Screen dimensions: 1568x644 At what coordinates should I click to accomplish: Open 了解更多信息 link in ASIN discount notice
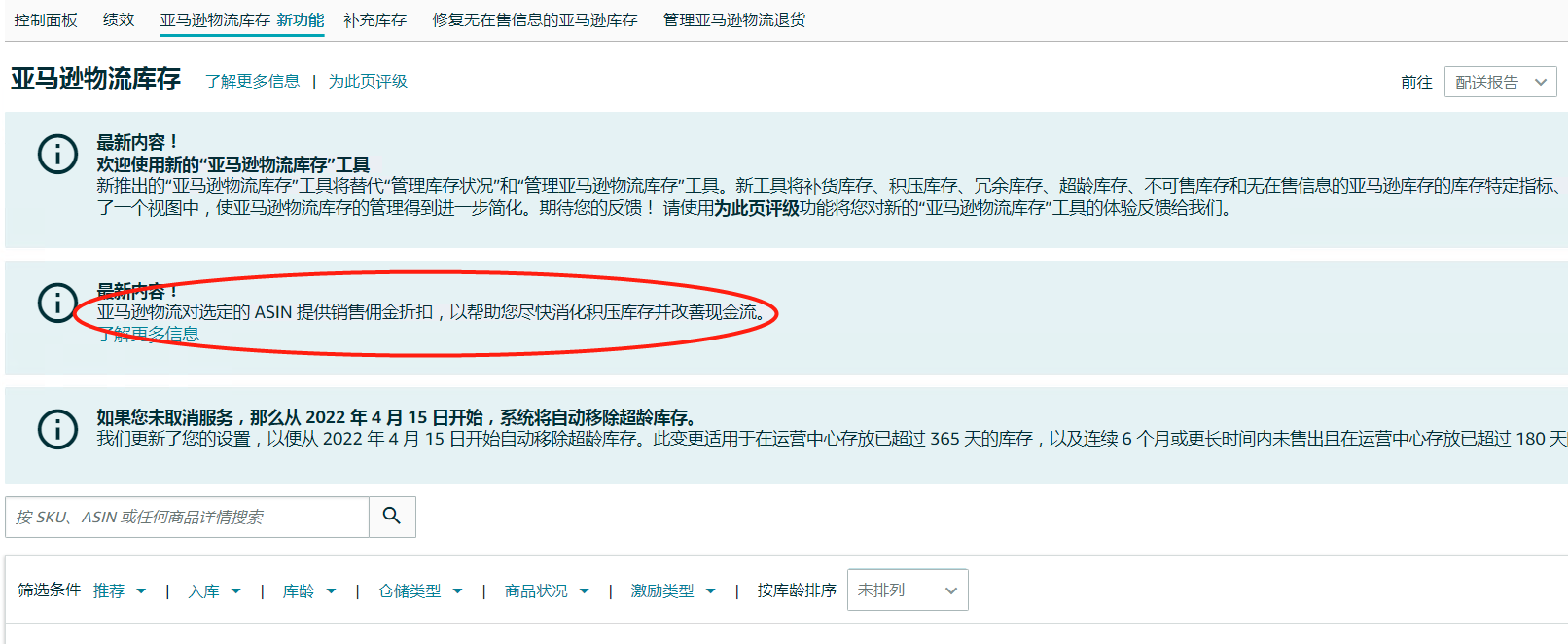[x=148, y=334]
